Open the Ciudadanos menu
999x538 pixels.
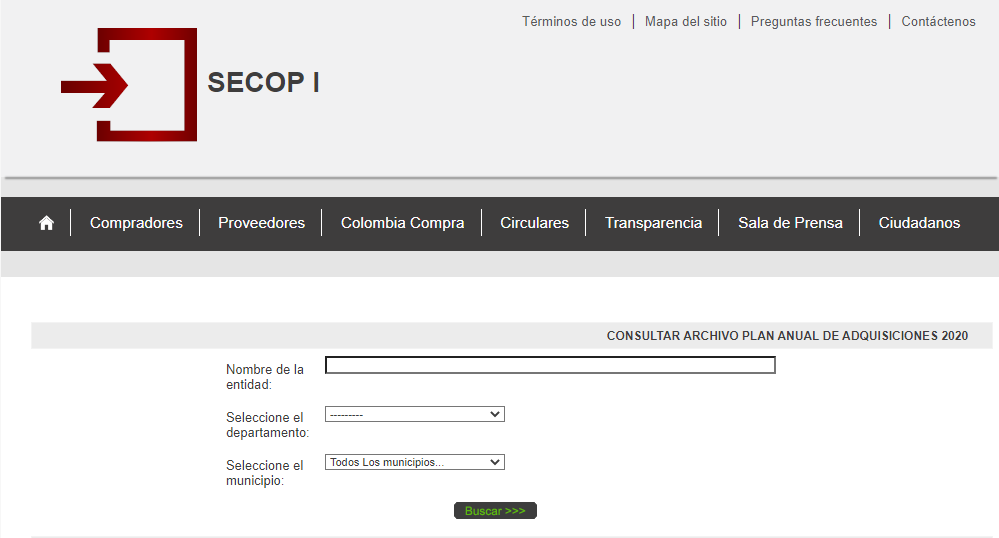tap(919, 223)
